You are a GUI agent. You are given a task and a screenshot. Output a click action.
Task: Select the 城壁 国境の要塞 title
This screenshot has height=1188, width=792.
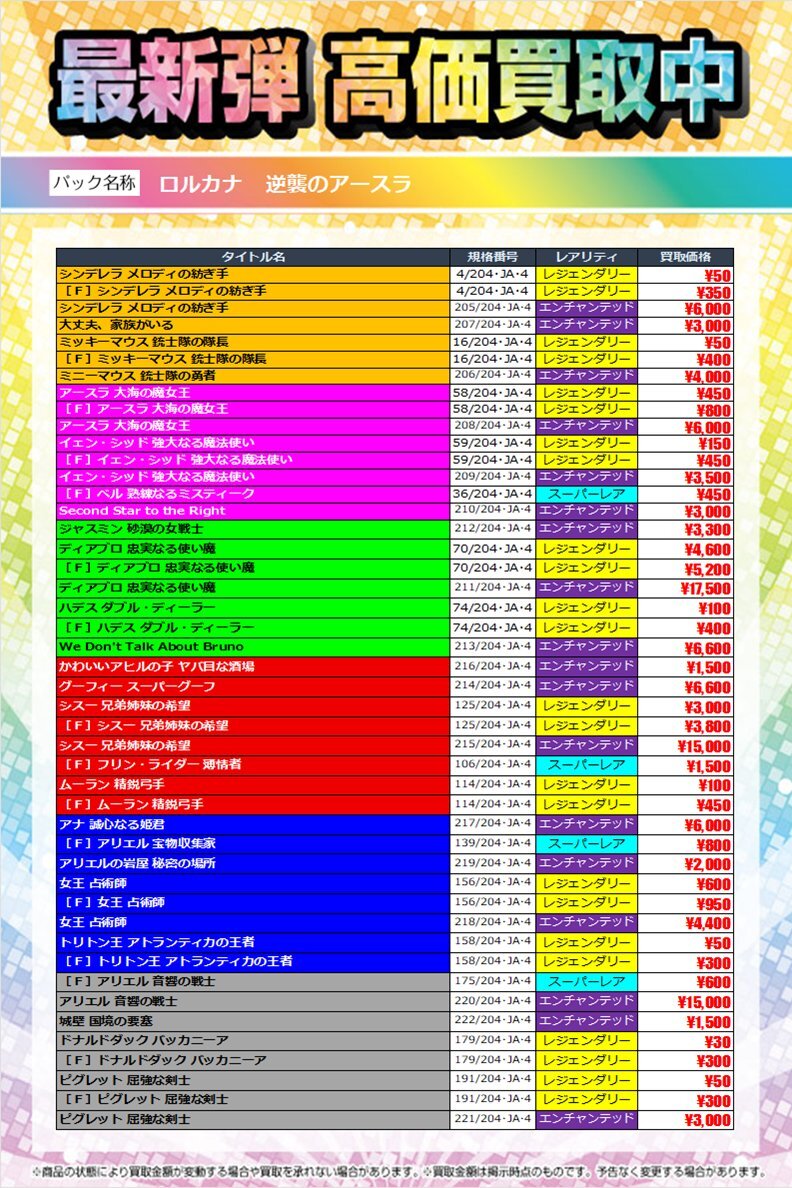coord(253,1021)
